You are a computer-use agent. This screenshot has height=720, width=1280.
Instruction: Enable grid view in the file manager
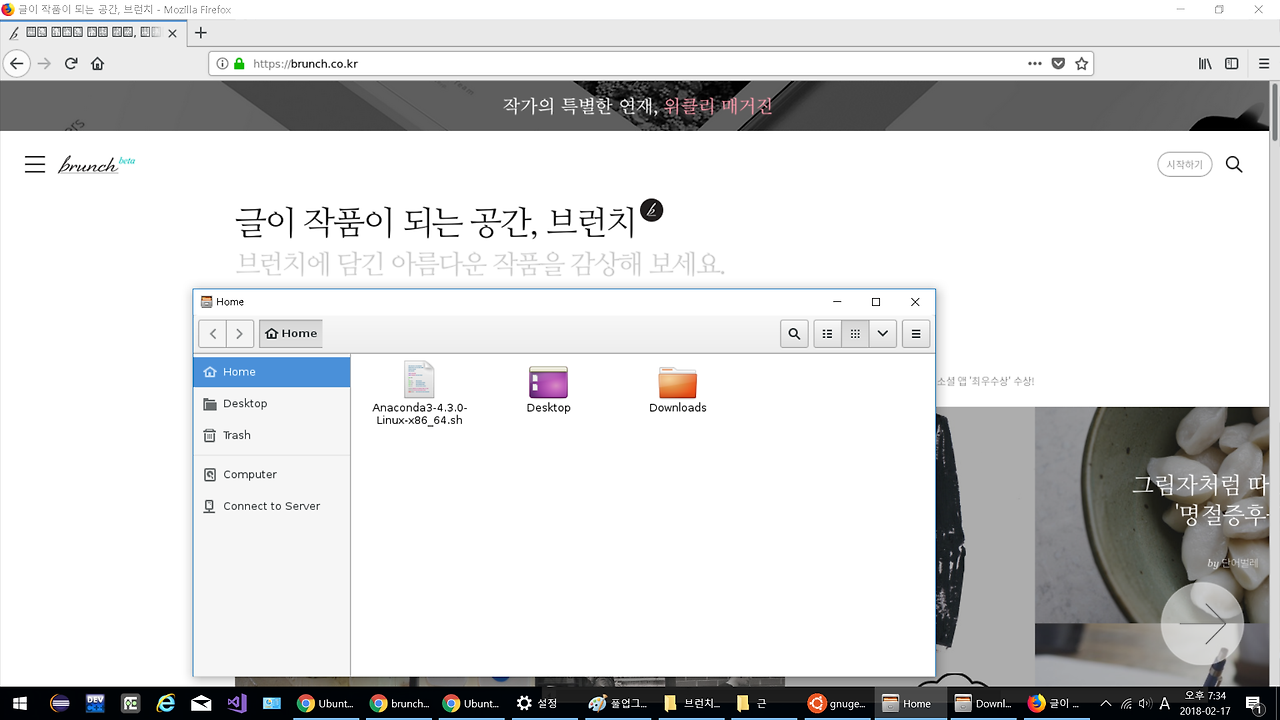(x=855, y=333)
